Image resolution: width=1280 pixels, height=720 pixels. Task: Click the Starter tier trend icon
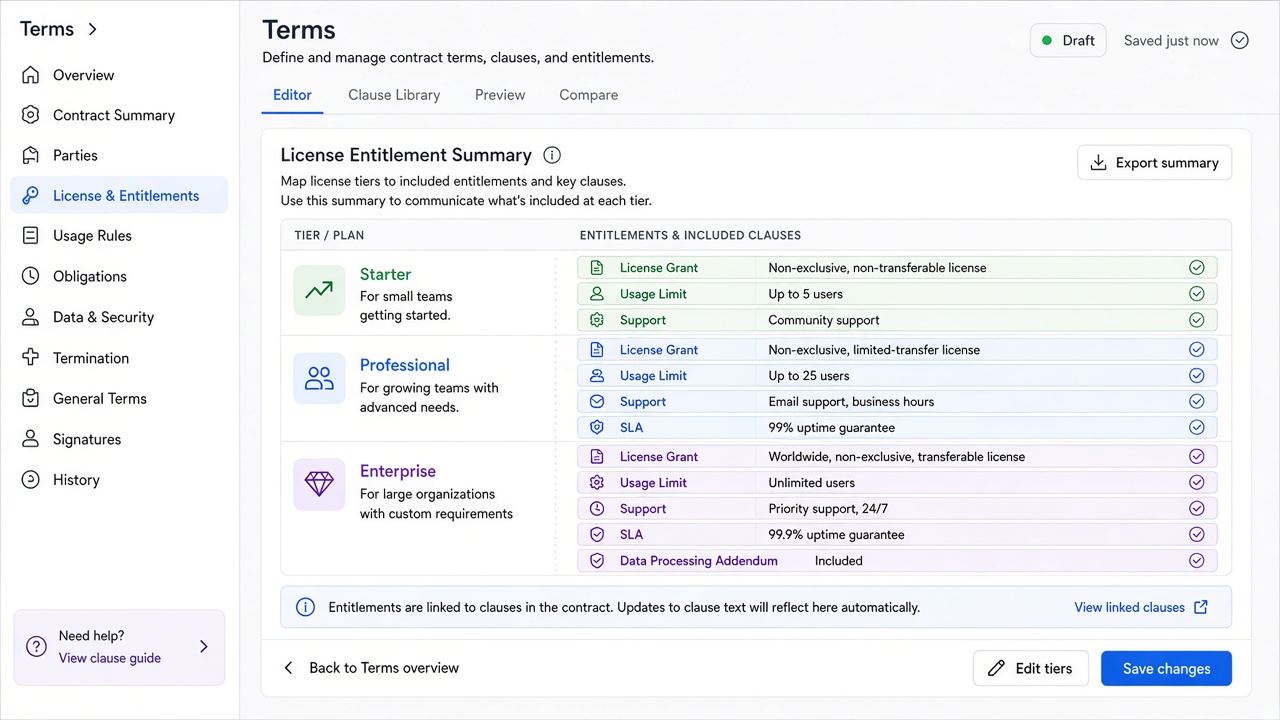[319, 290]
